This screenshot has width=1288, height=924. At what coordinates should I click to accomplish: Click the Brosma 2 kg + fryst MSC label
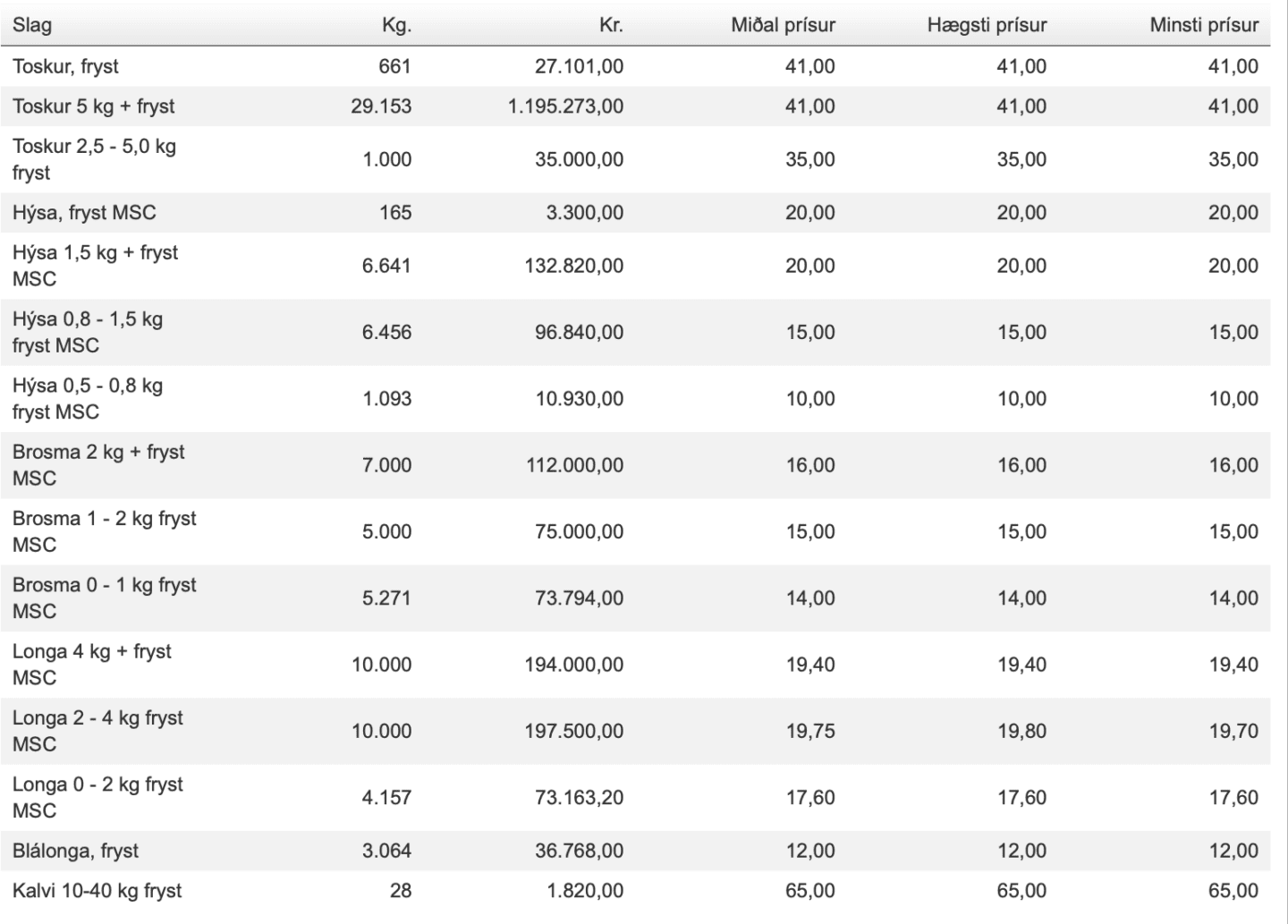(98, 465)
